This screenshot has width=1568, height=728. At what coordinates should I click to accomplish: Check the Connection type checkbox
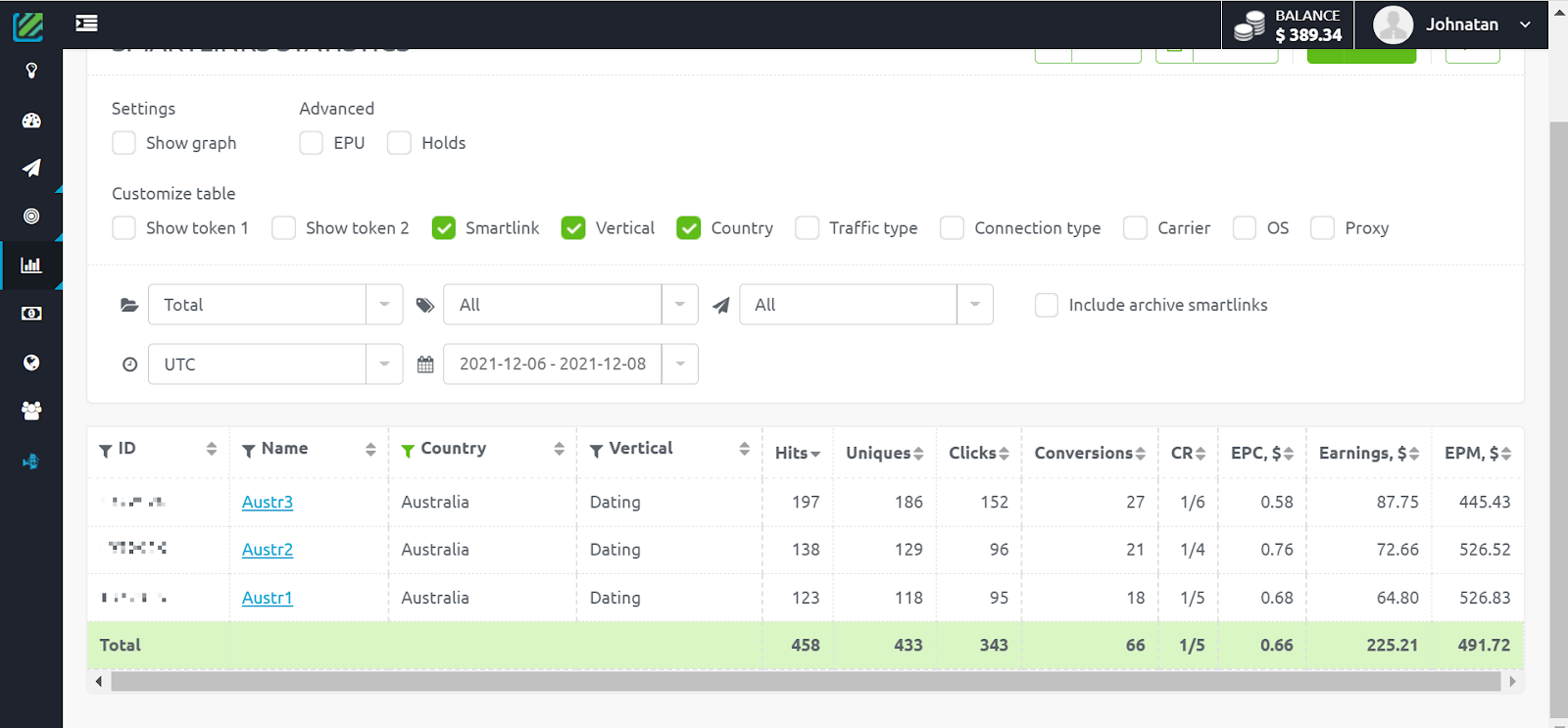pos(952,228)
